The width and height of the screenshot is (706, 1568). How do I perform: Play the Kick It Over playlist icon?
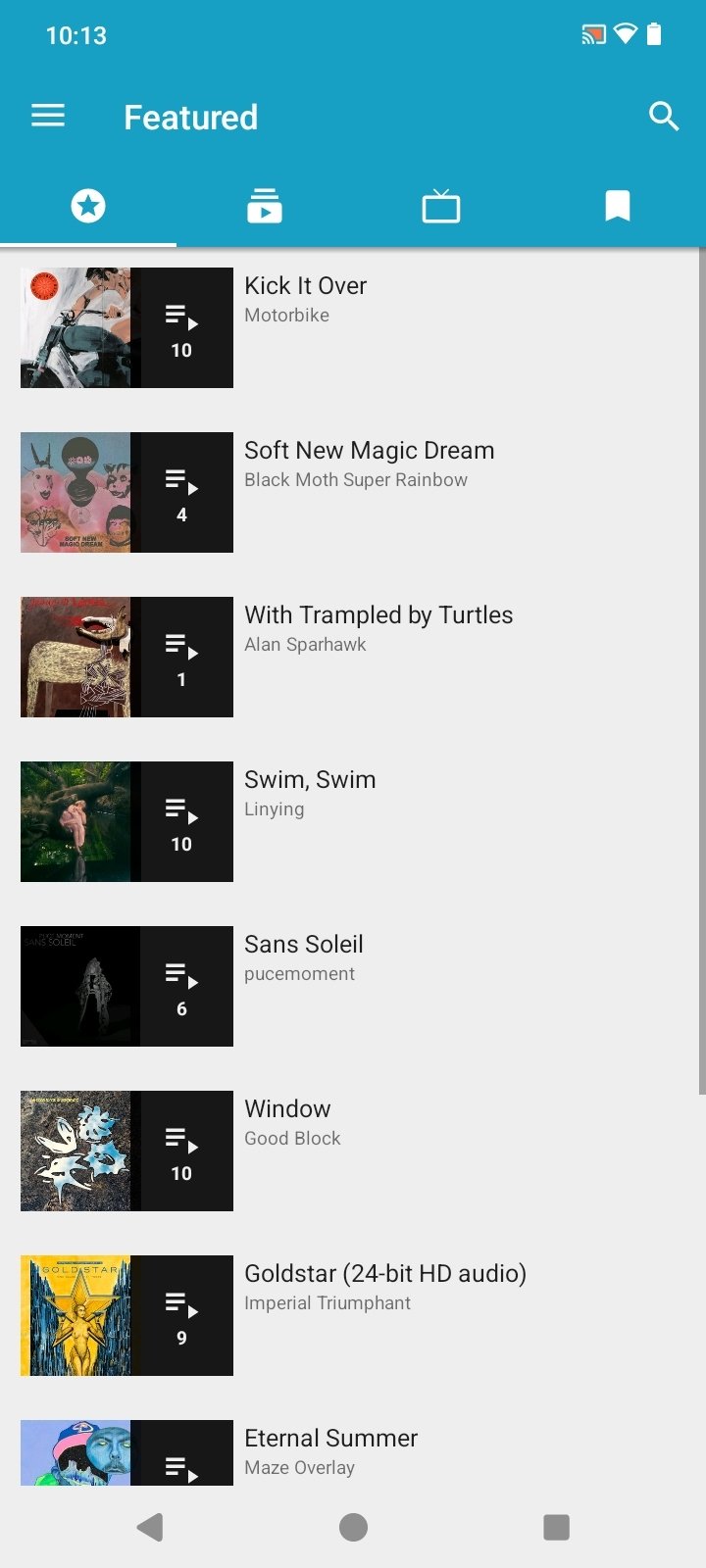[182, 327]
